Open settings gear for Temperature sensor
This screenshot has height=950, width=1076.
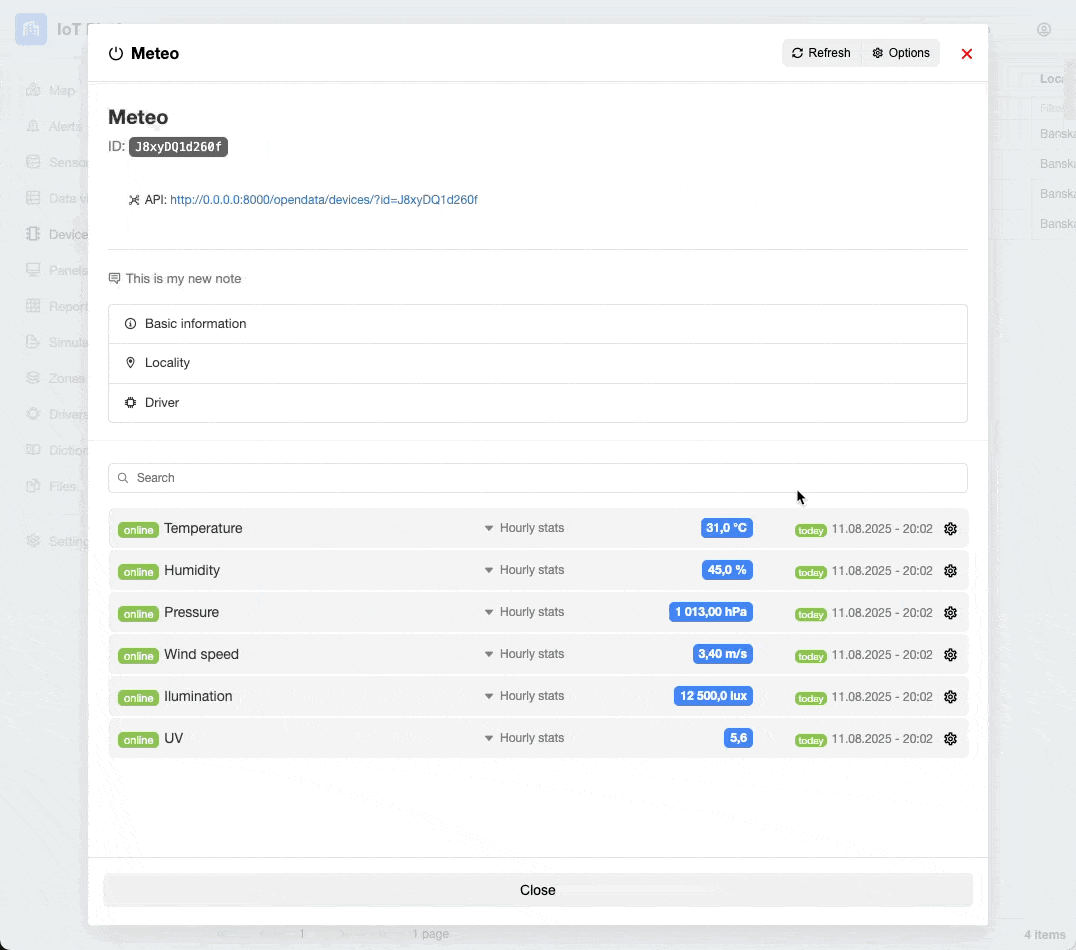(x=950, y=529)
